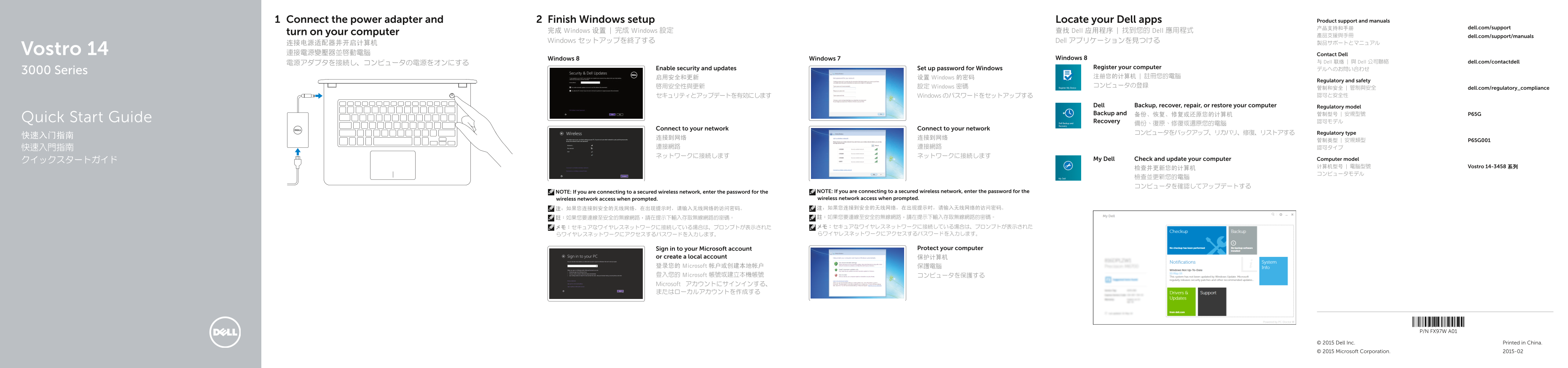Image resolution: width=1568 pixels, height=368 pixels.
Task: Click the Checkup tile in My Dell
Action: 1197,240
